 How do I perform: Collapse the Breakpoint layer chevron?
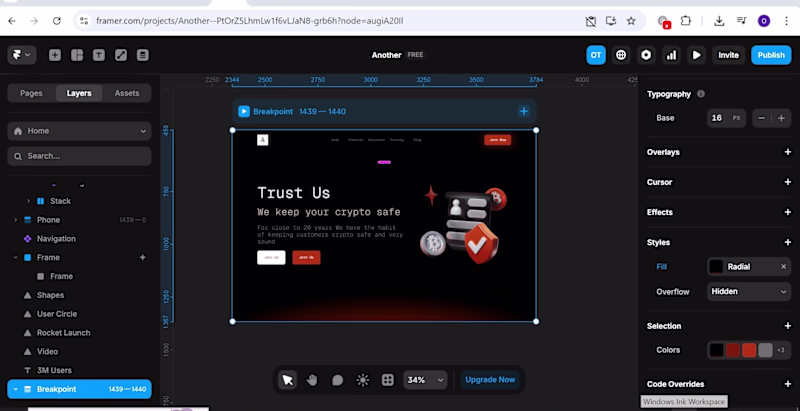coord(15,389)
